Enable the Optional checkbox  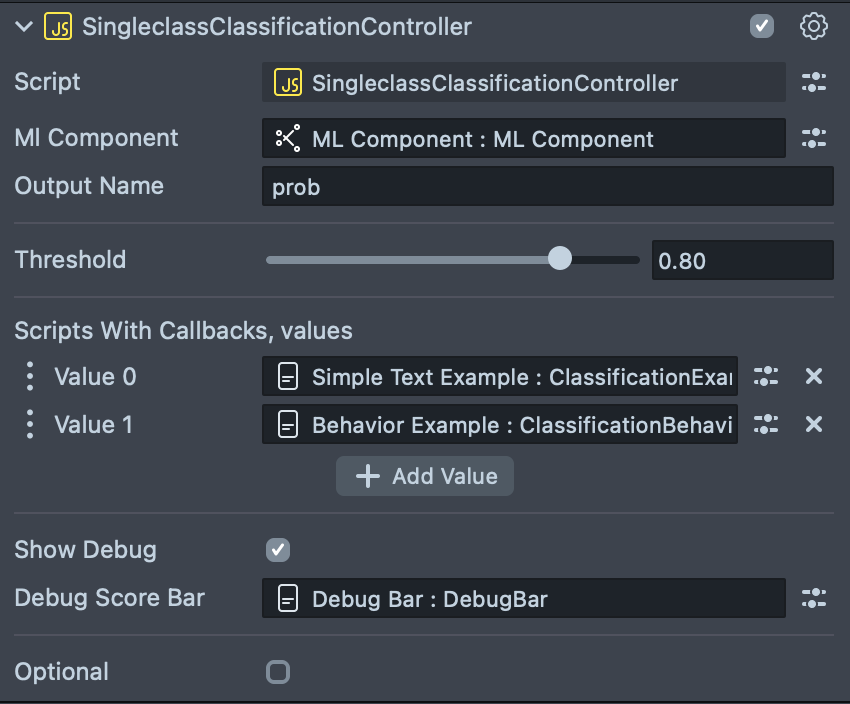click(x=278, y=672)
